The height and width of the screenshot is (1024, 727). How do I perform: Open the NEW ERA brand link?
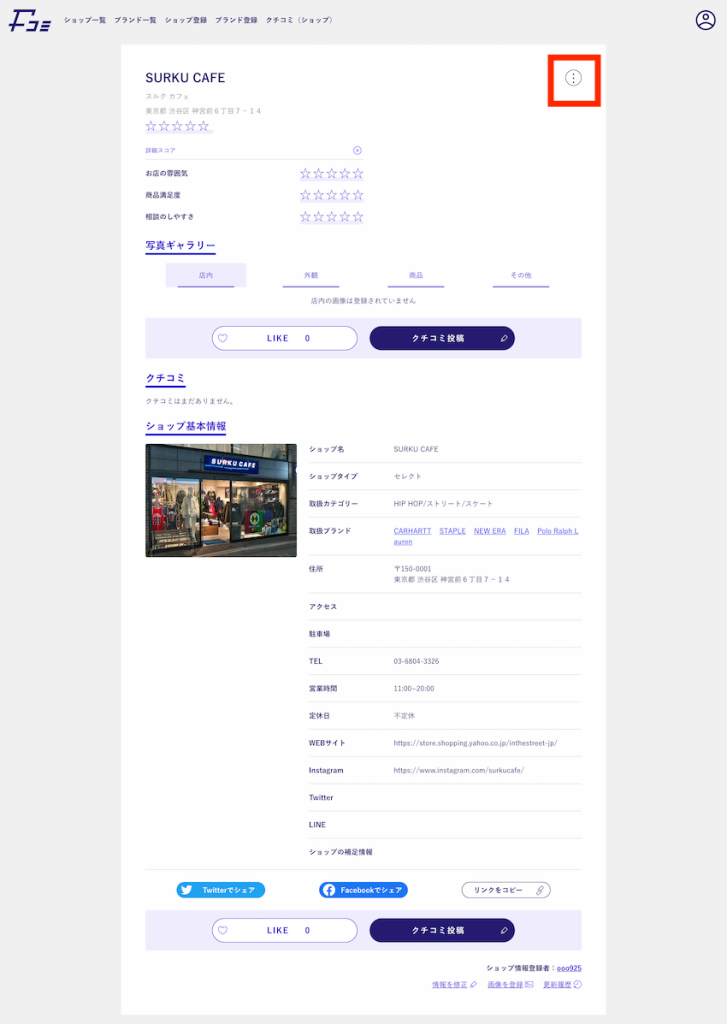pyautogui.click(x=490, y=531)
